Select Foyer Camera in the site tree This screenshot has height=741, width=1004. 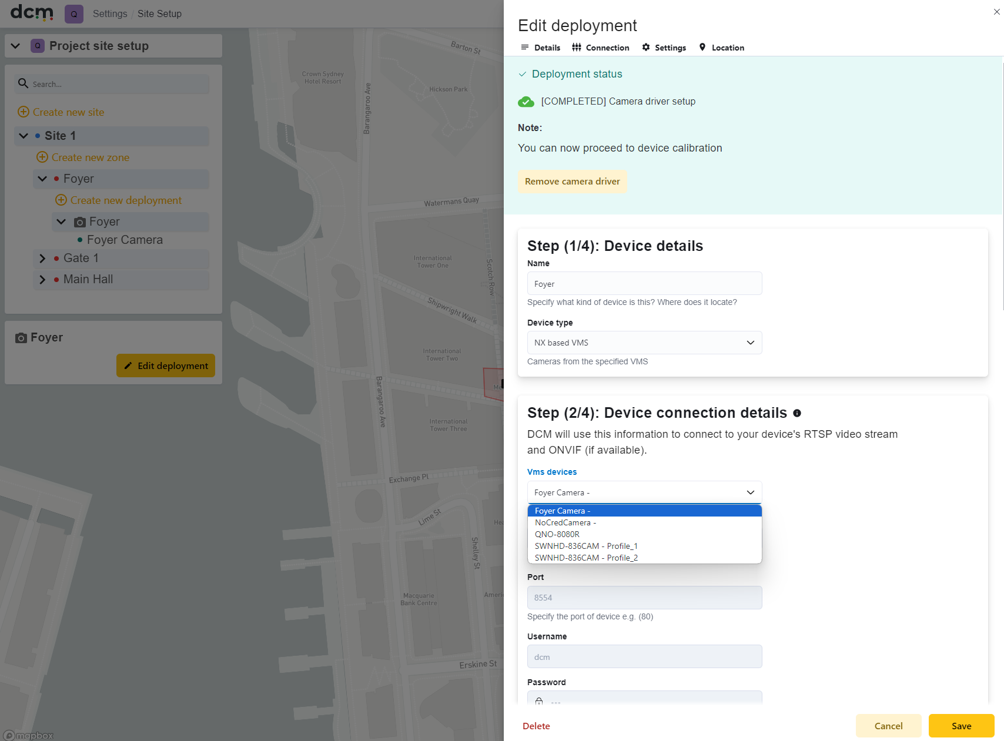(124, 240)
